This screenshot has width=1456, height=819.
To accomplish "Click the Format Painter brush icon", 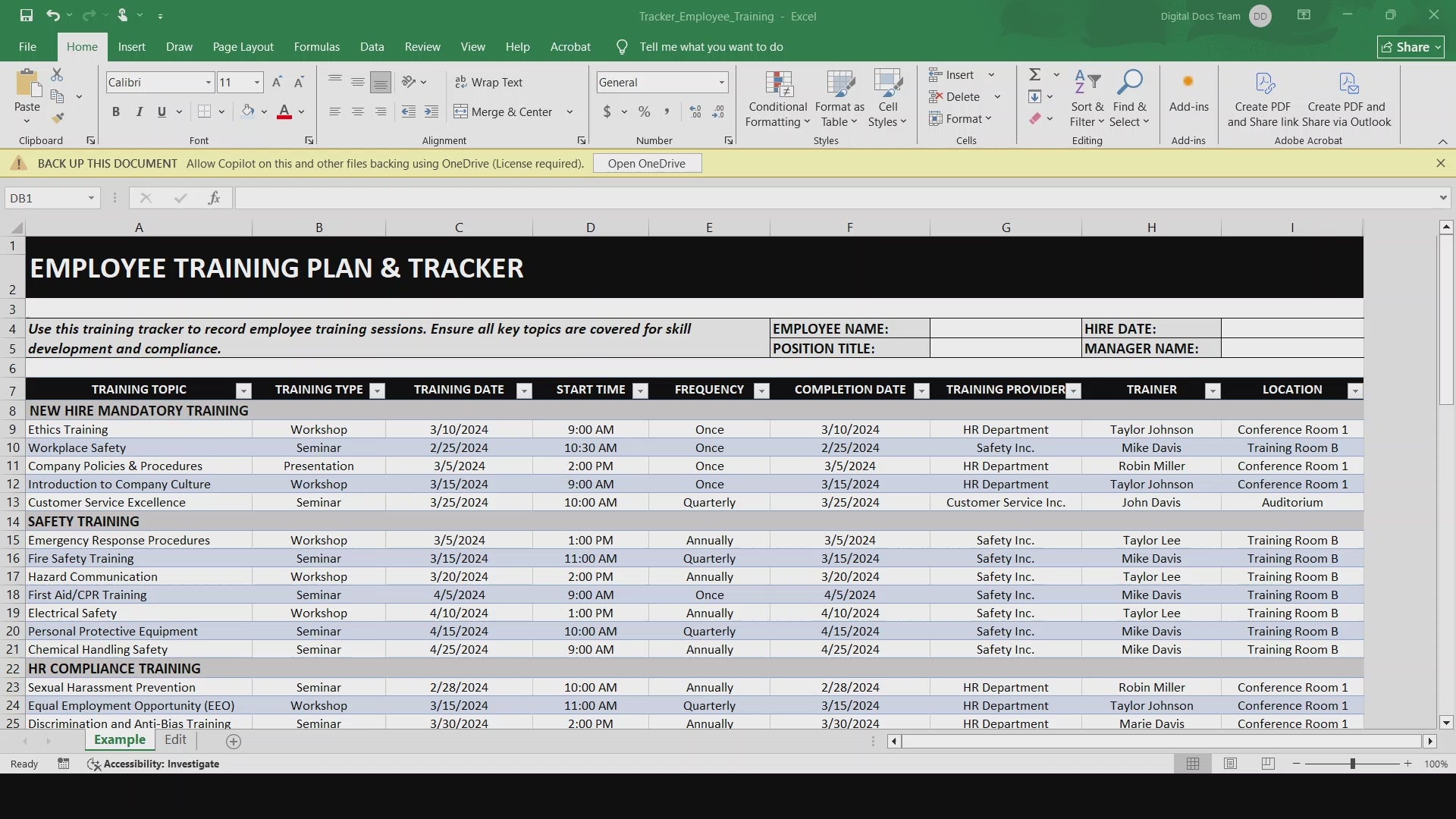I will (x=58, y=118).
